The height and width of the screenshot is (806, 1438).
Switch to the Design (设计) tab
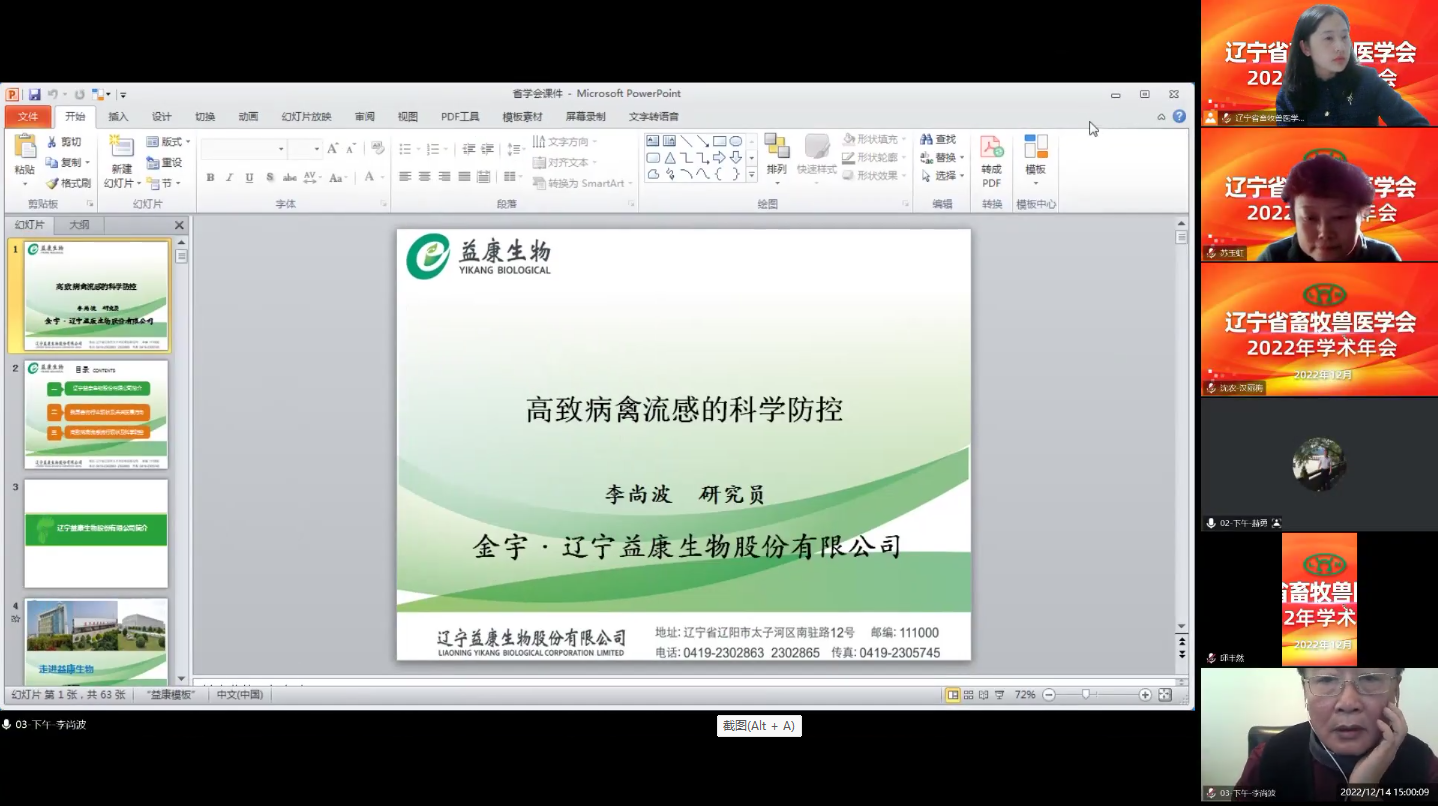[162, 117]
